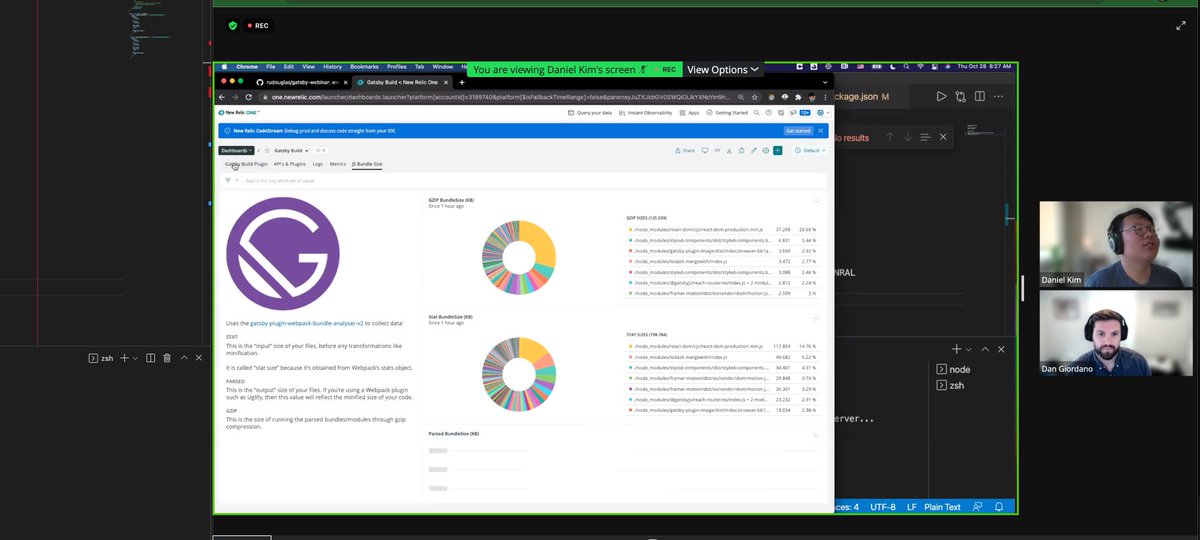Reload the page in Chrome
Screen dimensions: 1200x540
point(249,98)
